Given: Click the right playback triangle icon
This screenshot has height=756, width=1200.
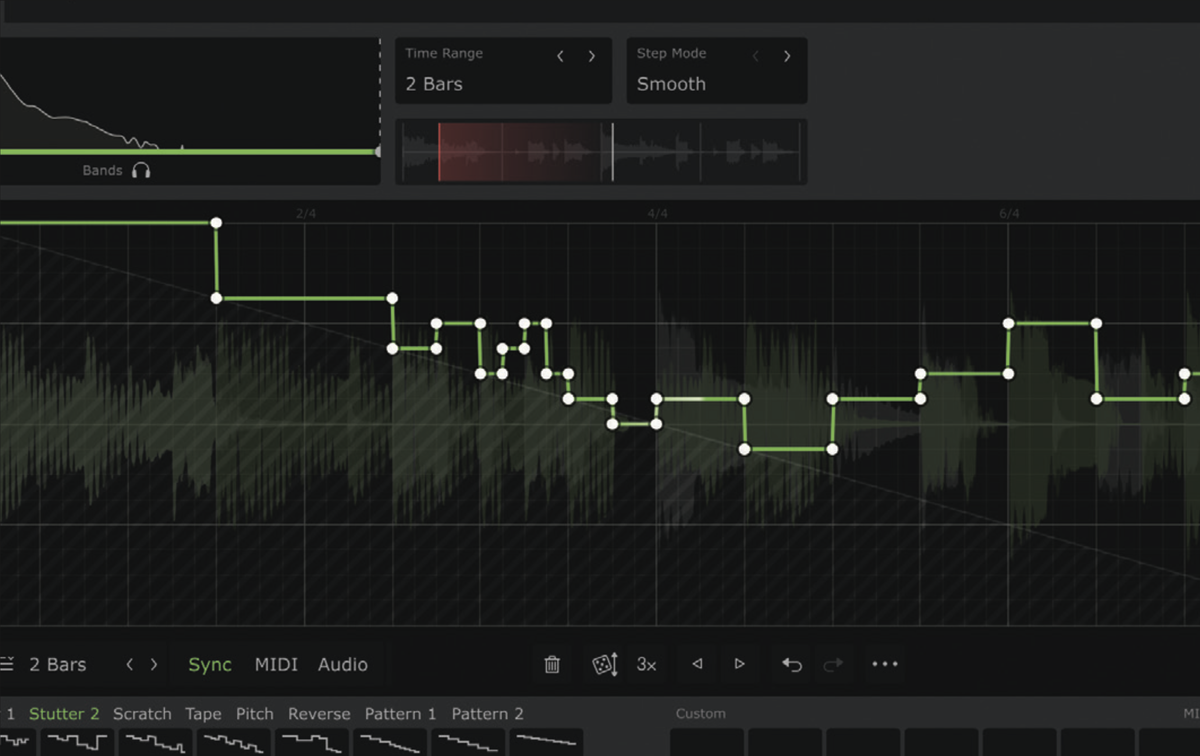Looking at the screenshot, I should pos(739,663).
